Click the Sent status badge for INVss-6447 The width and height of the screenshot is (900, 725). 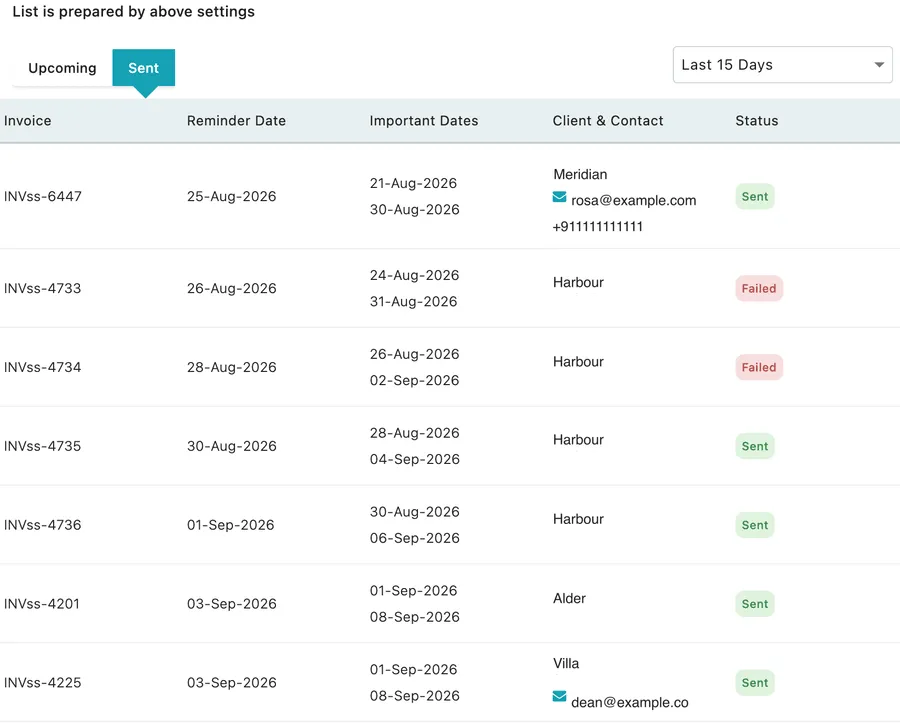755,196
